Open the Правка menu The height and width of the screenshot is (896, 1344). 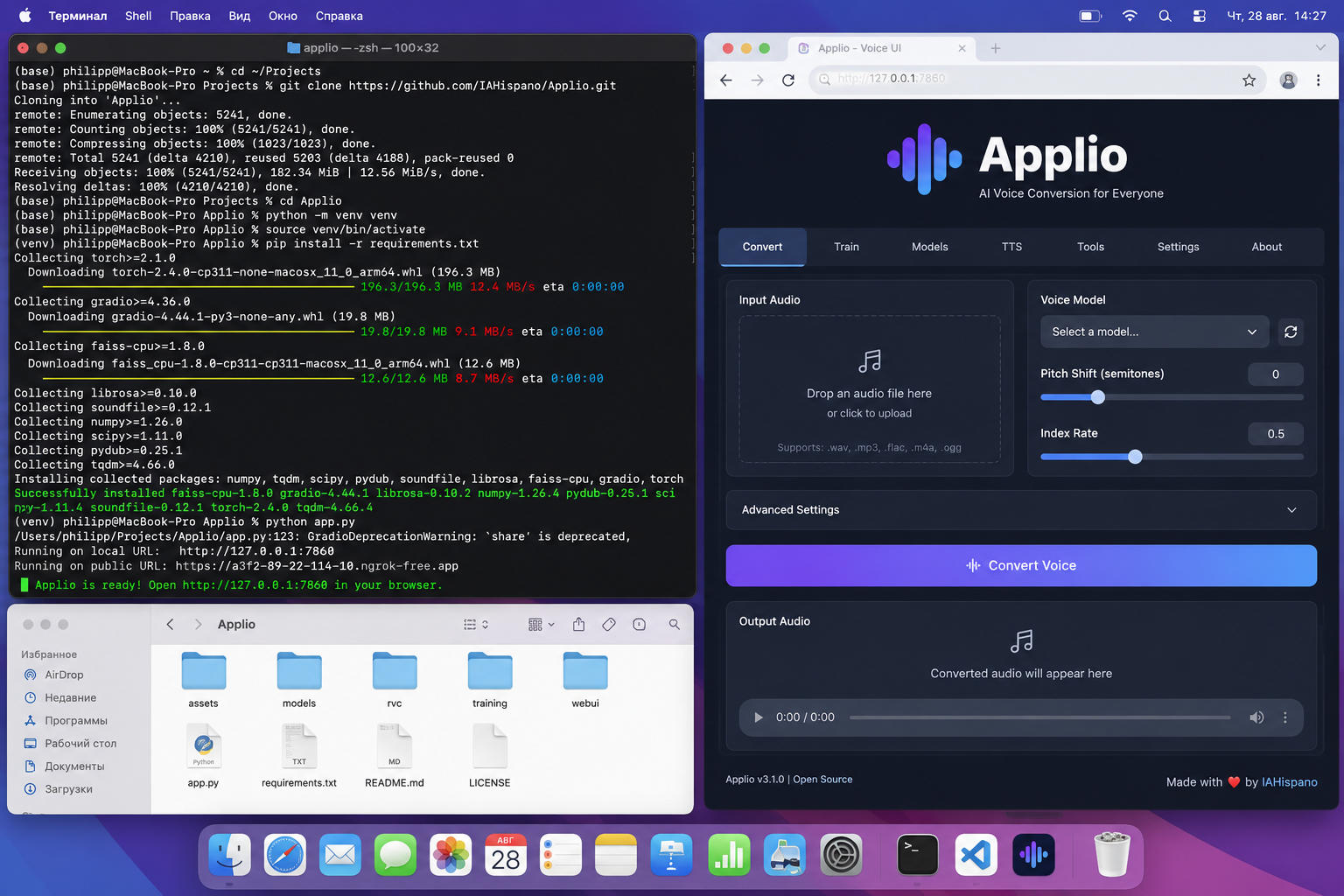[x=190, y=16]
